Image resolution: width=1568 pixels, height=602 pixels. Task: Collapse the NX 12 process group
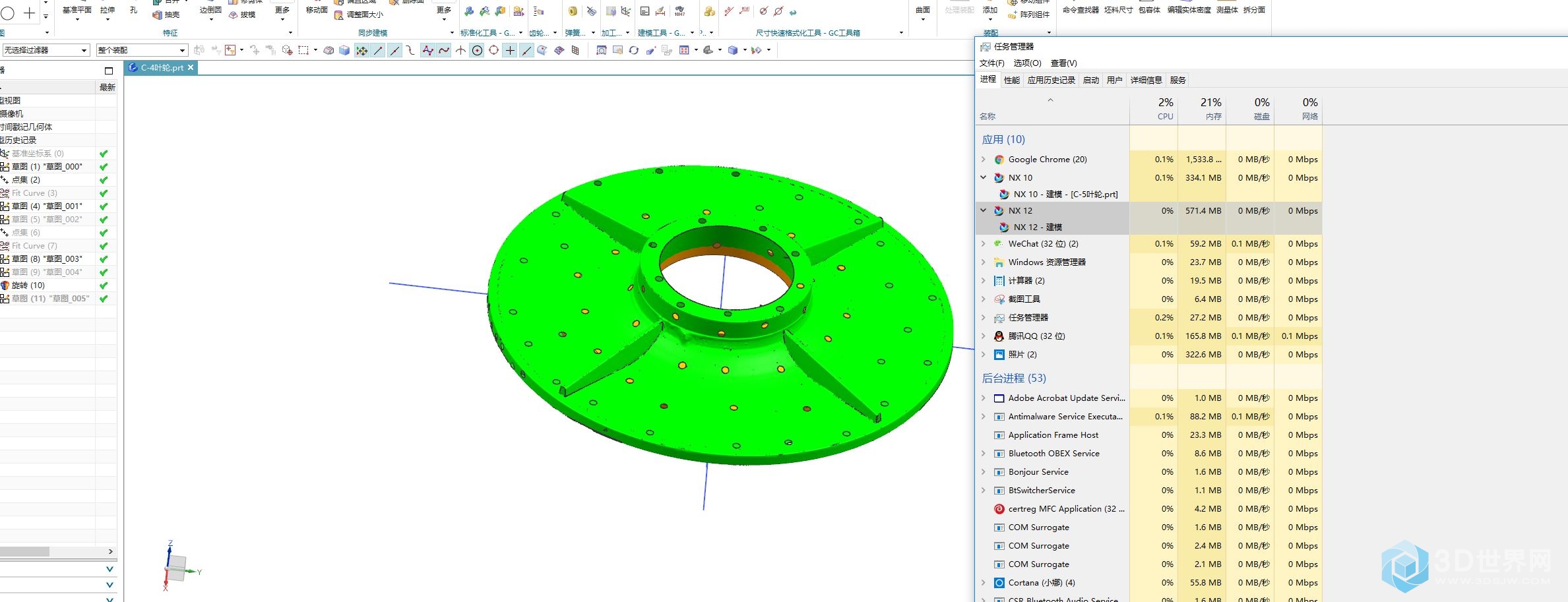pyautogui.click(x=983, y=210)
